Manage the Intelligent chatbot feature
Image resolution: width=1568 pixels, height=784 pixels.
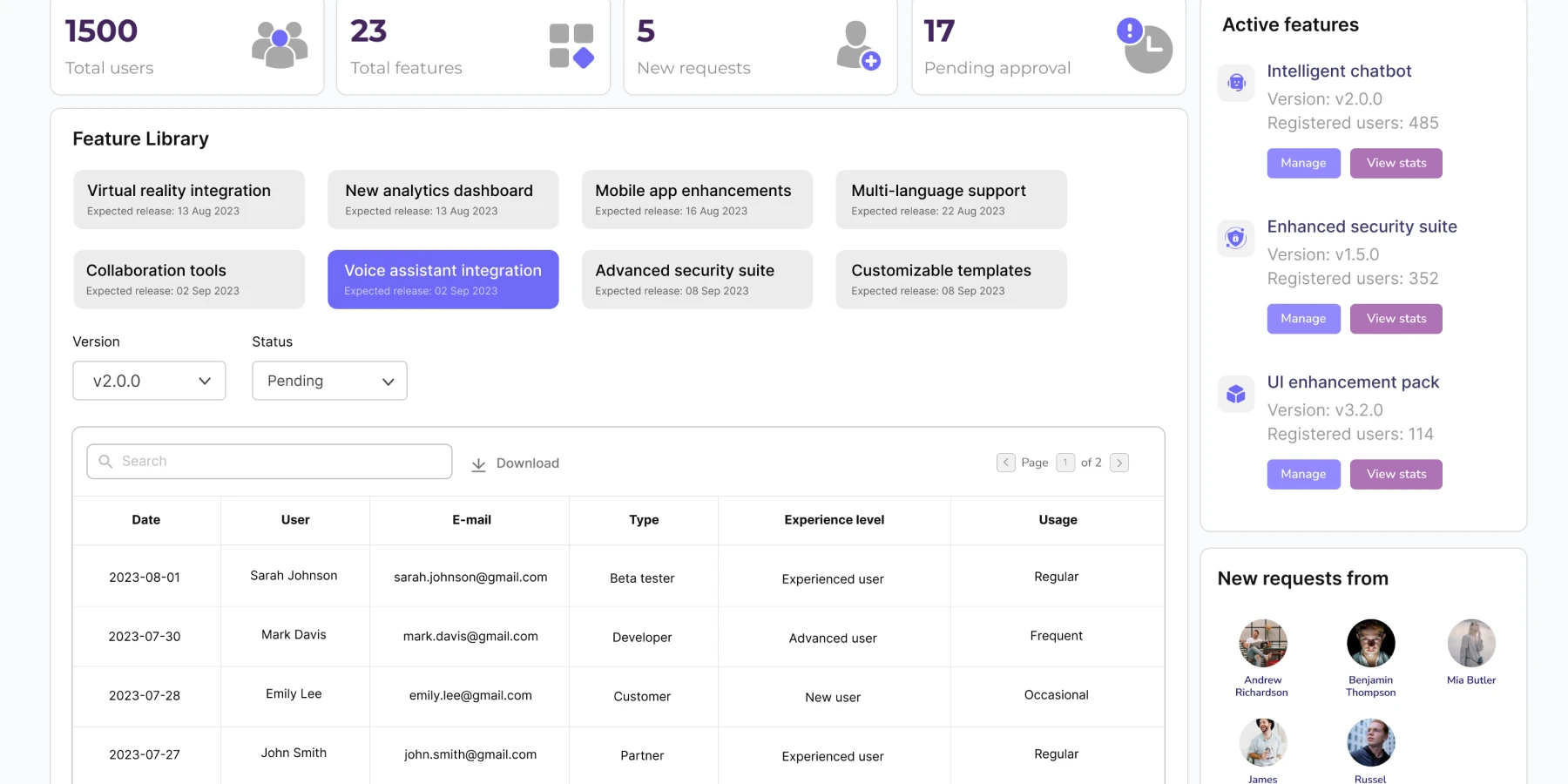[1303, 164]
